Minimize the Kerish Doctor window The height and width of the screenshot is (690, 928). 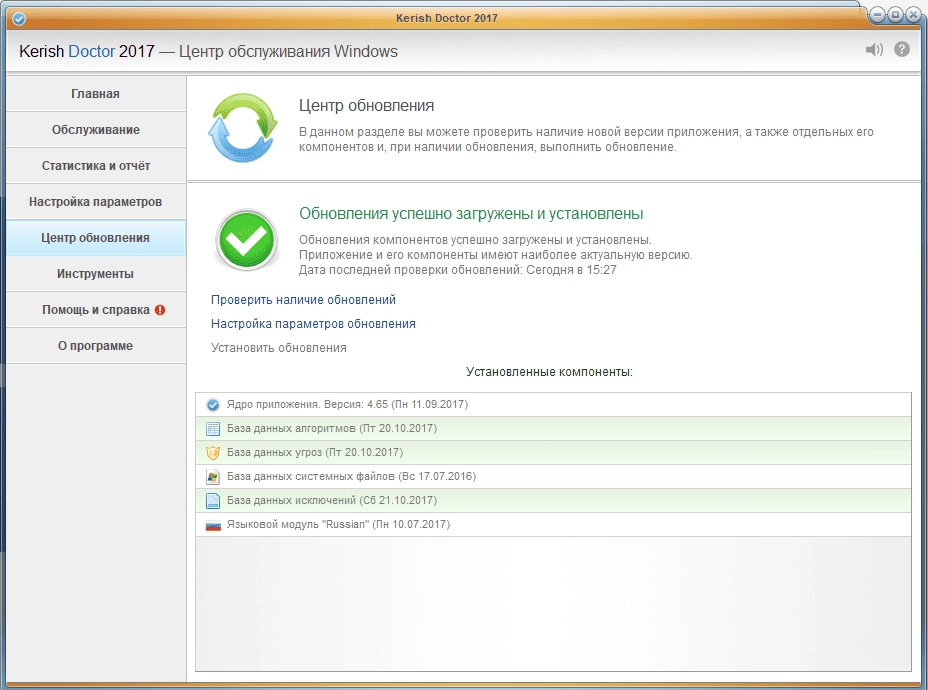tap(878, 15)
